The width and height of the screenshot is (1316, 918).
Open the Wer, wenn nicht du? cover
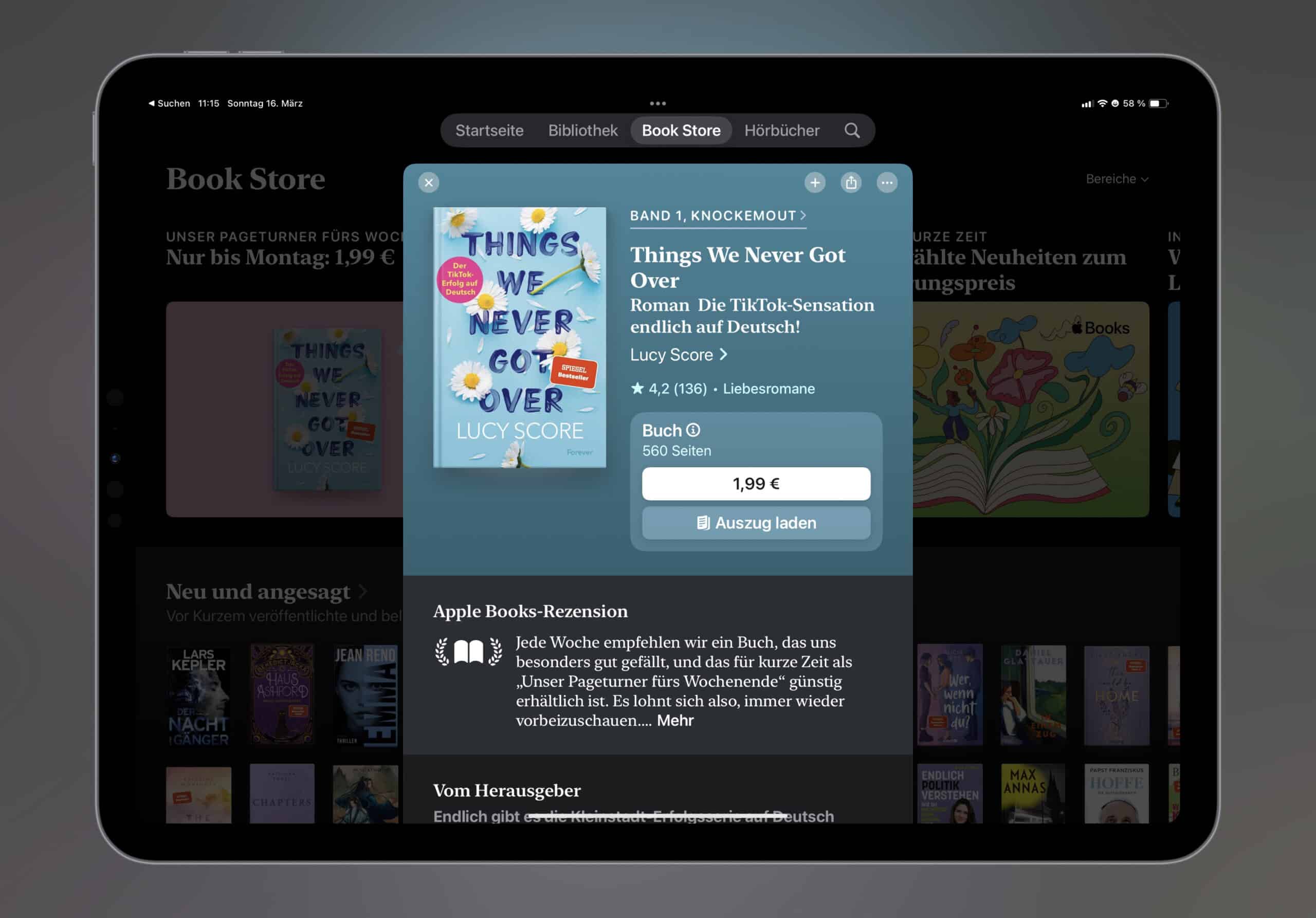(x=950, y=694)
